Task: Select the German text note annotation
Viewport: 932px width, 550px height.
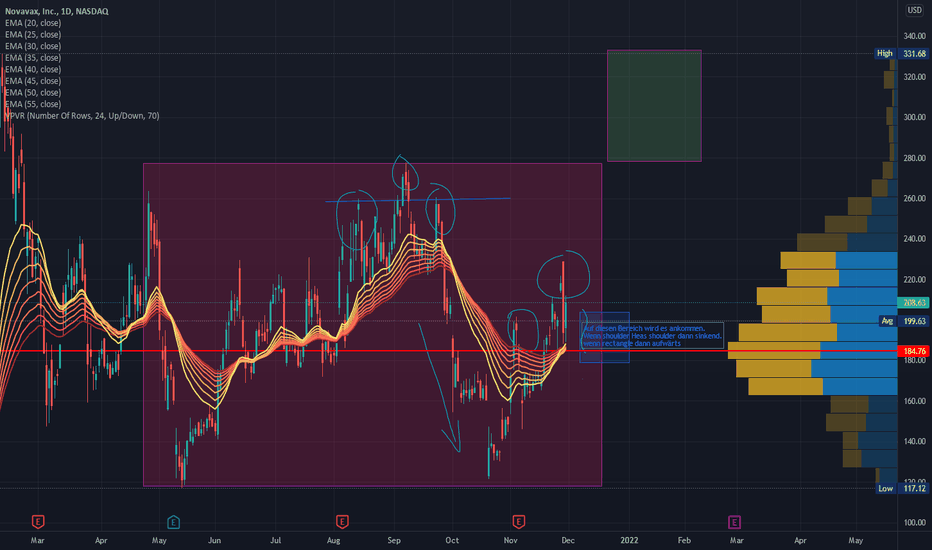Action: (652, 336)
